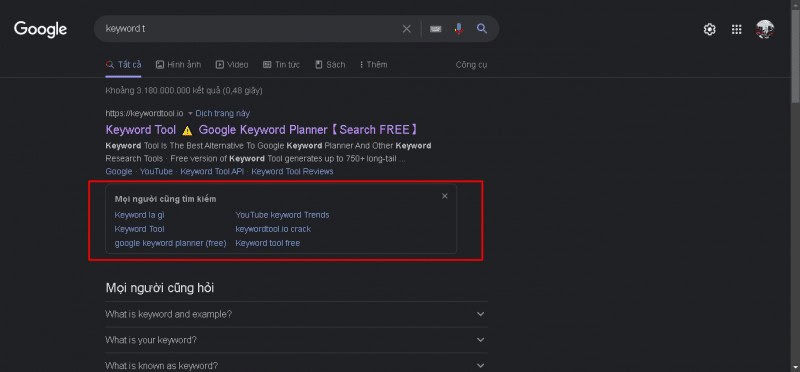Open the keywordtool.io URL dropdown arrow
This screenshot has height=372, width=800.
pyautogui.click(x=190, y=113)
